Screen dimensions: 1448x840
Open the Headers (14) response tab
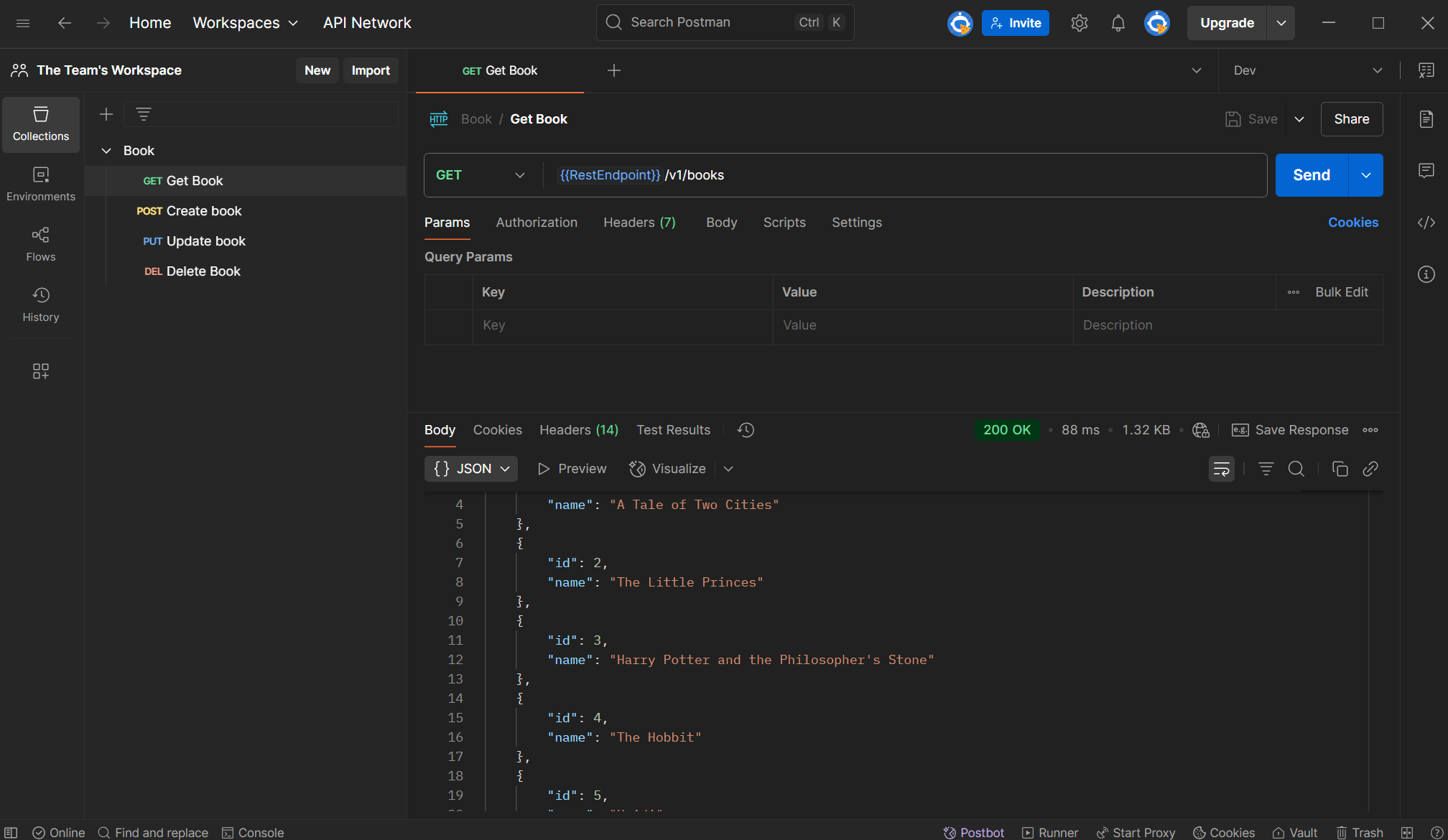click(578, 429)
